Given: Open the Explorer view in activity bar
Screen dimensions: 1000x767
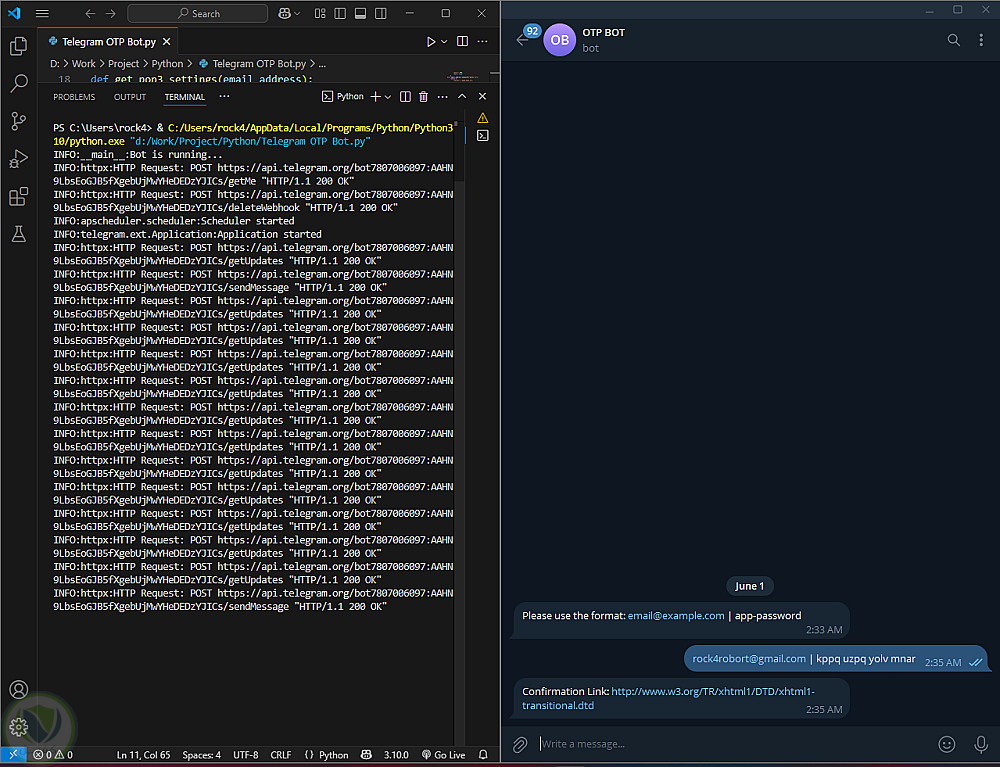Looking at the screenshot, I should [18, 46].
